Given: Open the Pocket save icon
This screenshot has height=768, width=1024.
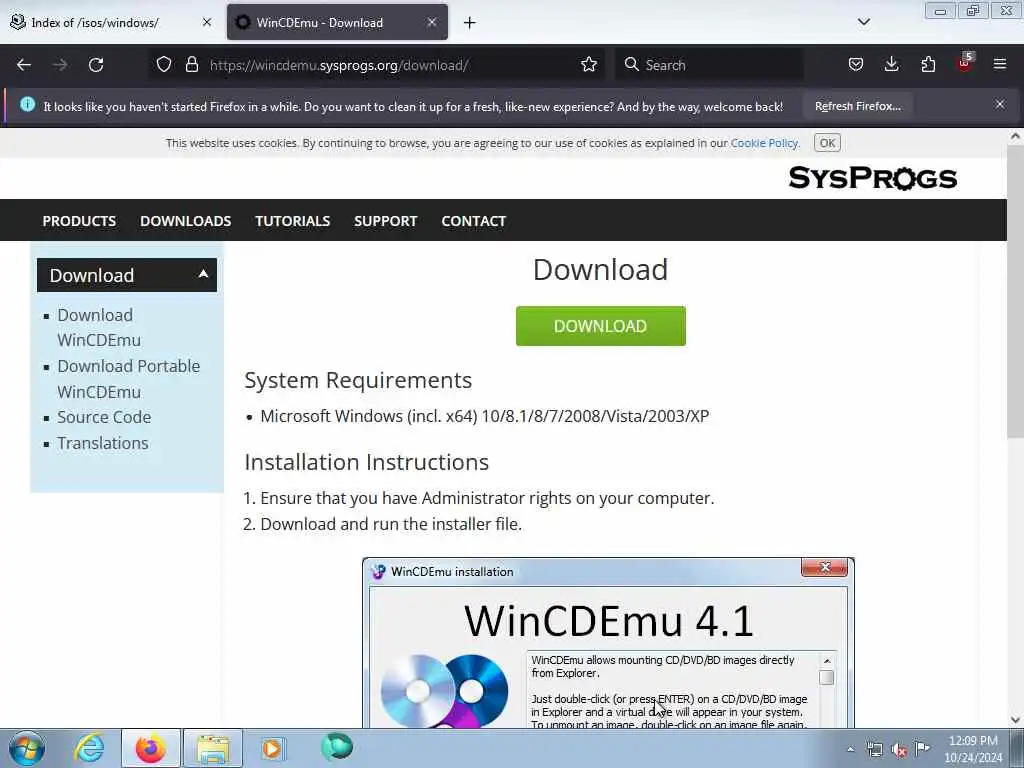Looking at the screenshot, I should (x=856, y=65).
